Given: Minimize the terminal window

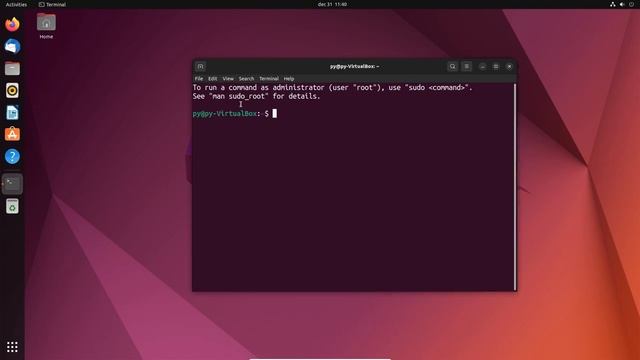Looking at the screenshot, I should pos(482,66).
